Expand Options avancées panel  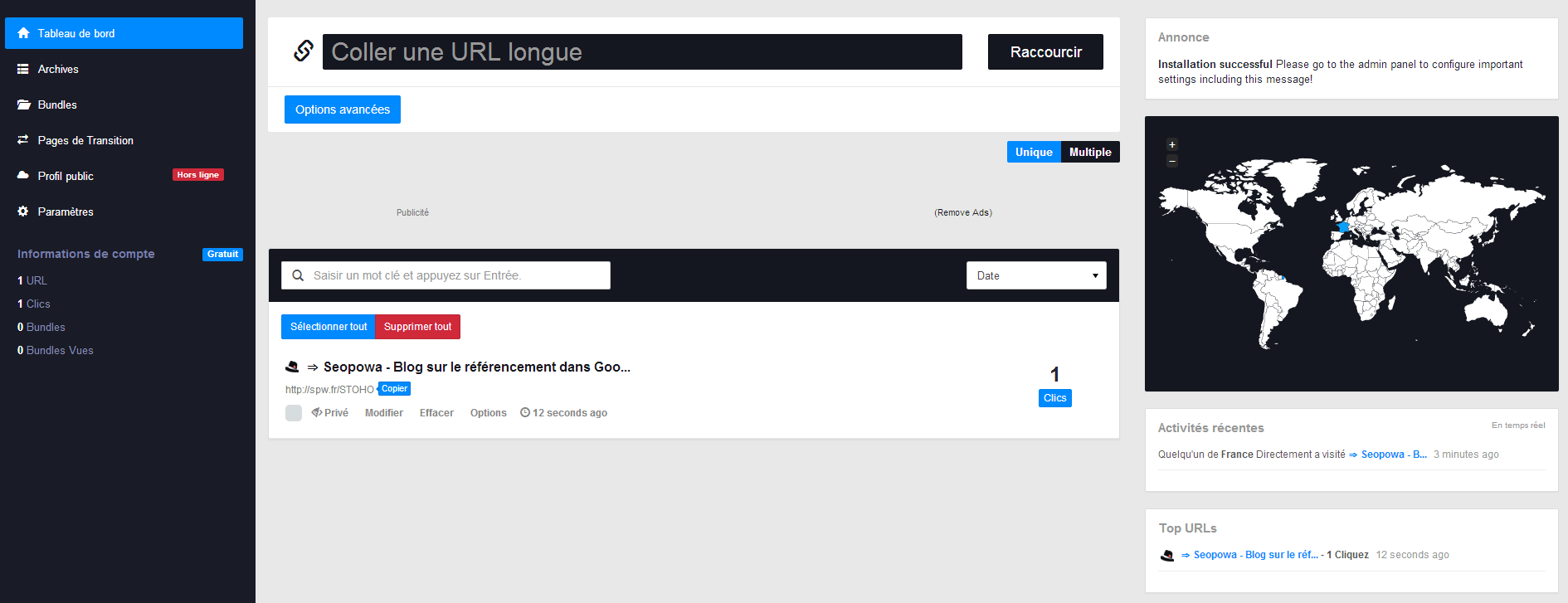click(x=343, y=109)
